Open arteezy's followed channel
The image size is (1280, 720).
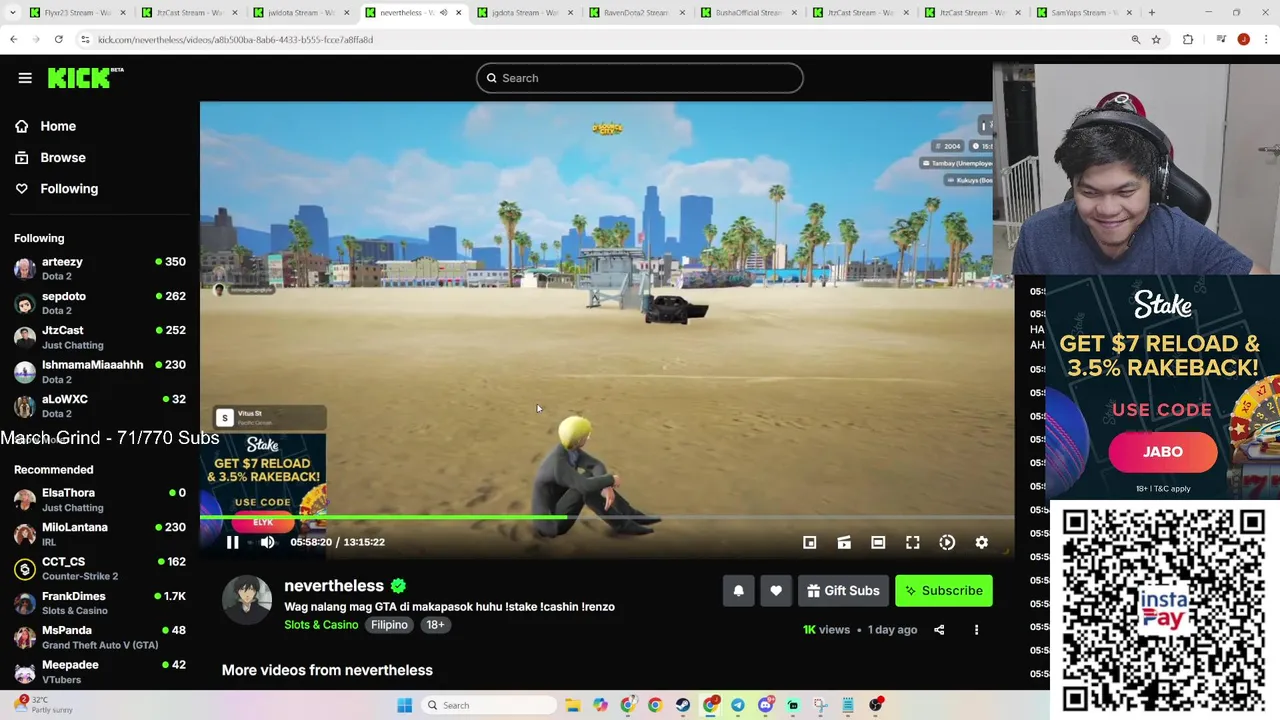pyautogui.click(x=100, y=269)
